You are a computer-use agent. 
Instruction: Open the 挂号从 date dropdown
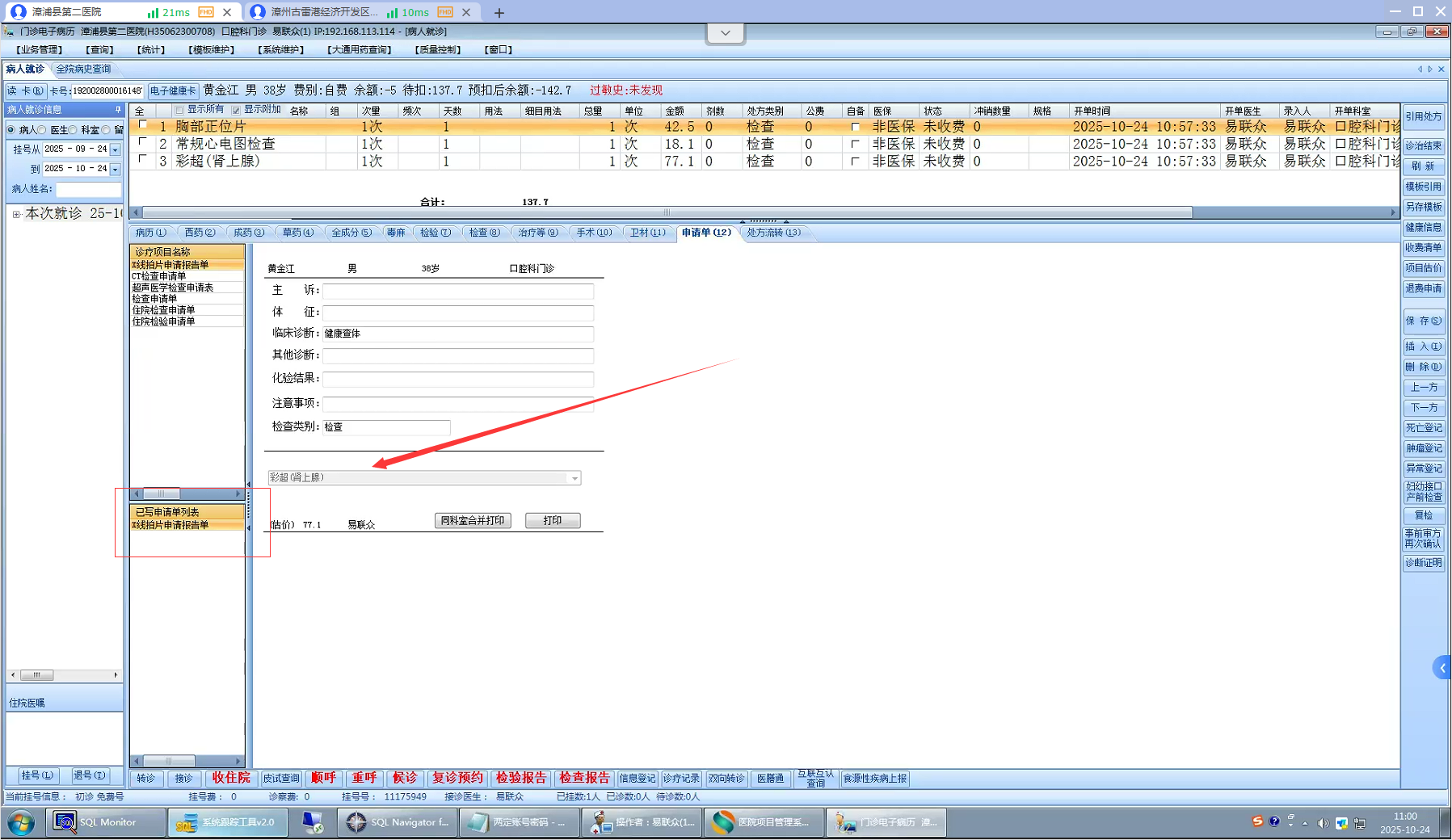pos(116,149)
